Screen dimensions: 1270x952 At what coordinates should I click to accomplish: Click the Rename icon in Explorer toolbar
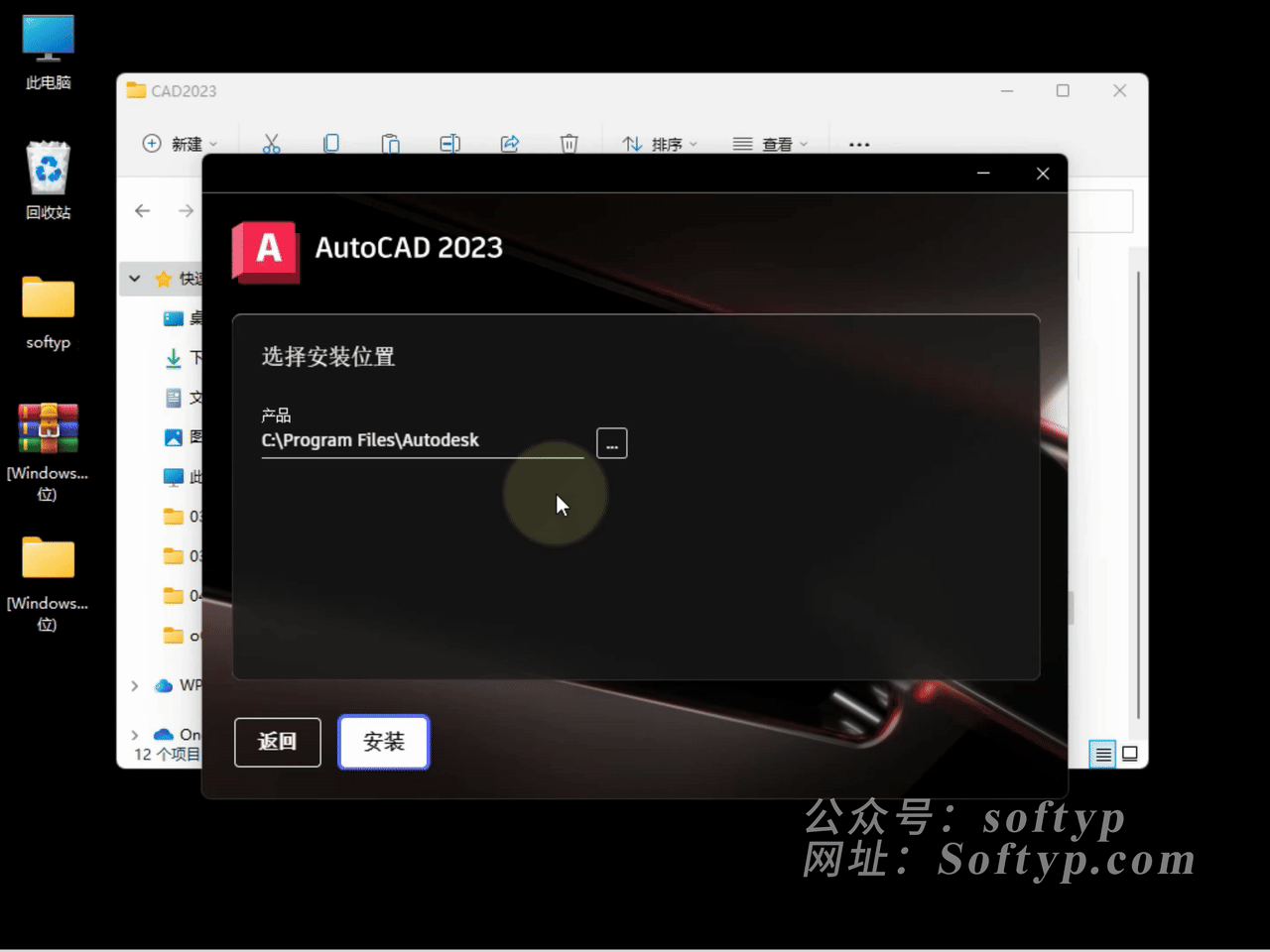(449, 144)
